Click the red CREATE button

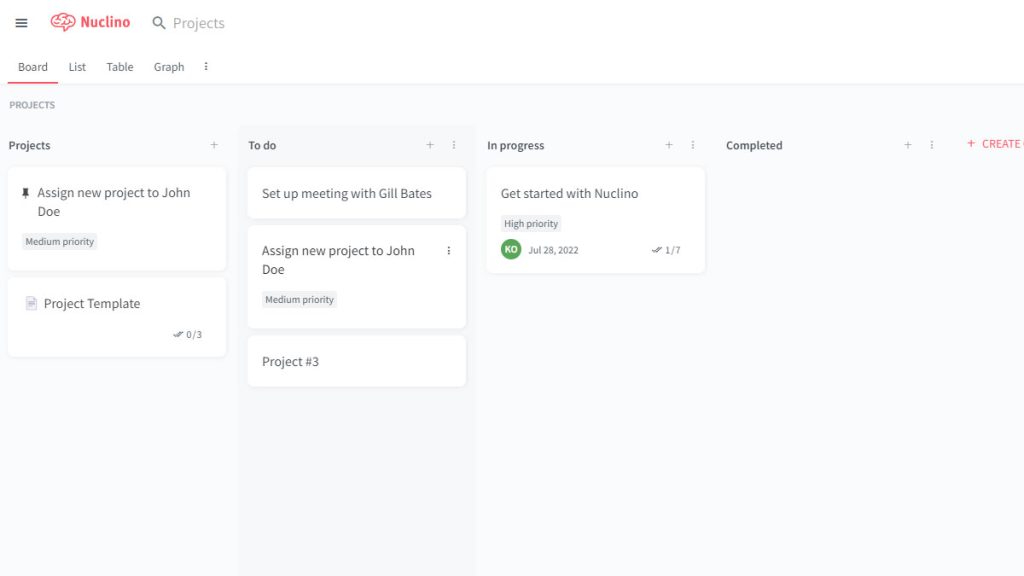click(995, 144)
